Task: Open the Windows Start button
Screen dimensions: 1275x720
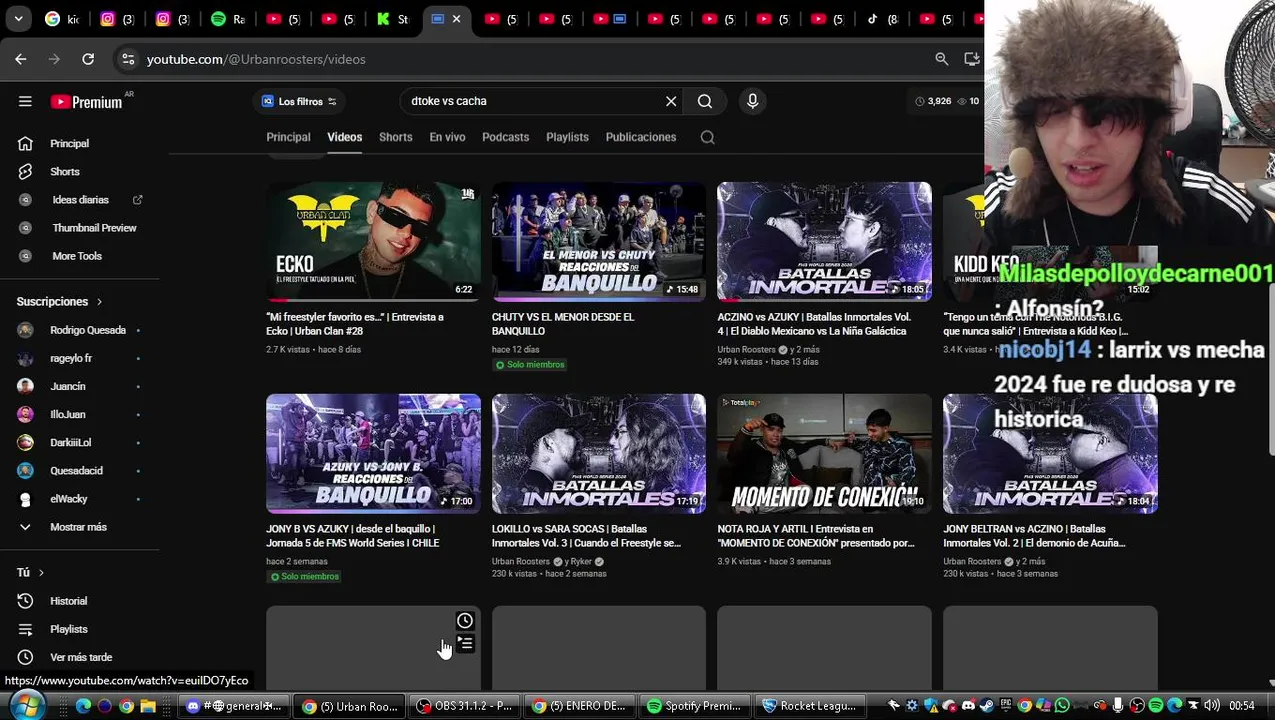Action: pyautogui.click(x=25, y=705)
